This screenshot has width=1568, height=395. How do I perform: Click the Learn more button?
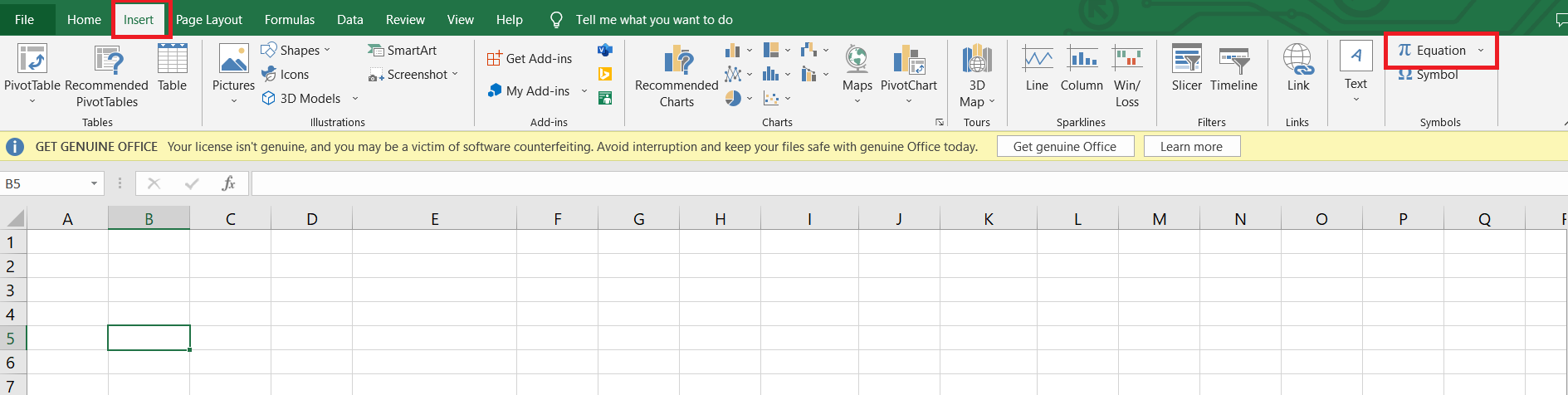(x=1191, y=147)
